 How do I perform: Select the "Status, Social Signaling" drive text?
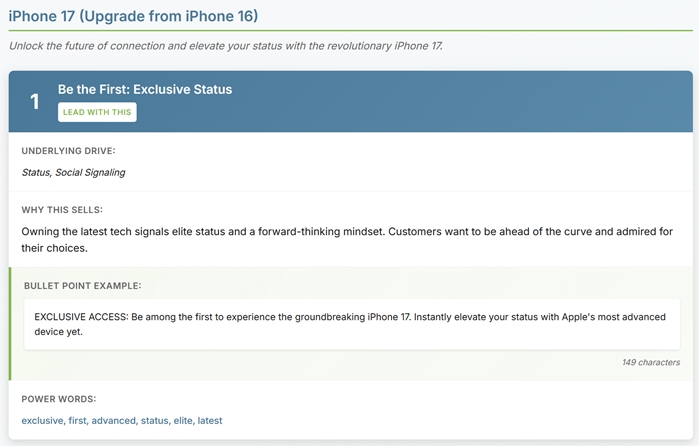pos(73,172)
